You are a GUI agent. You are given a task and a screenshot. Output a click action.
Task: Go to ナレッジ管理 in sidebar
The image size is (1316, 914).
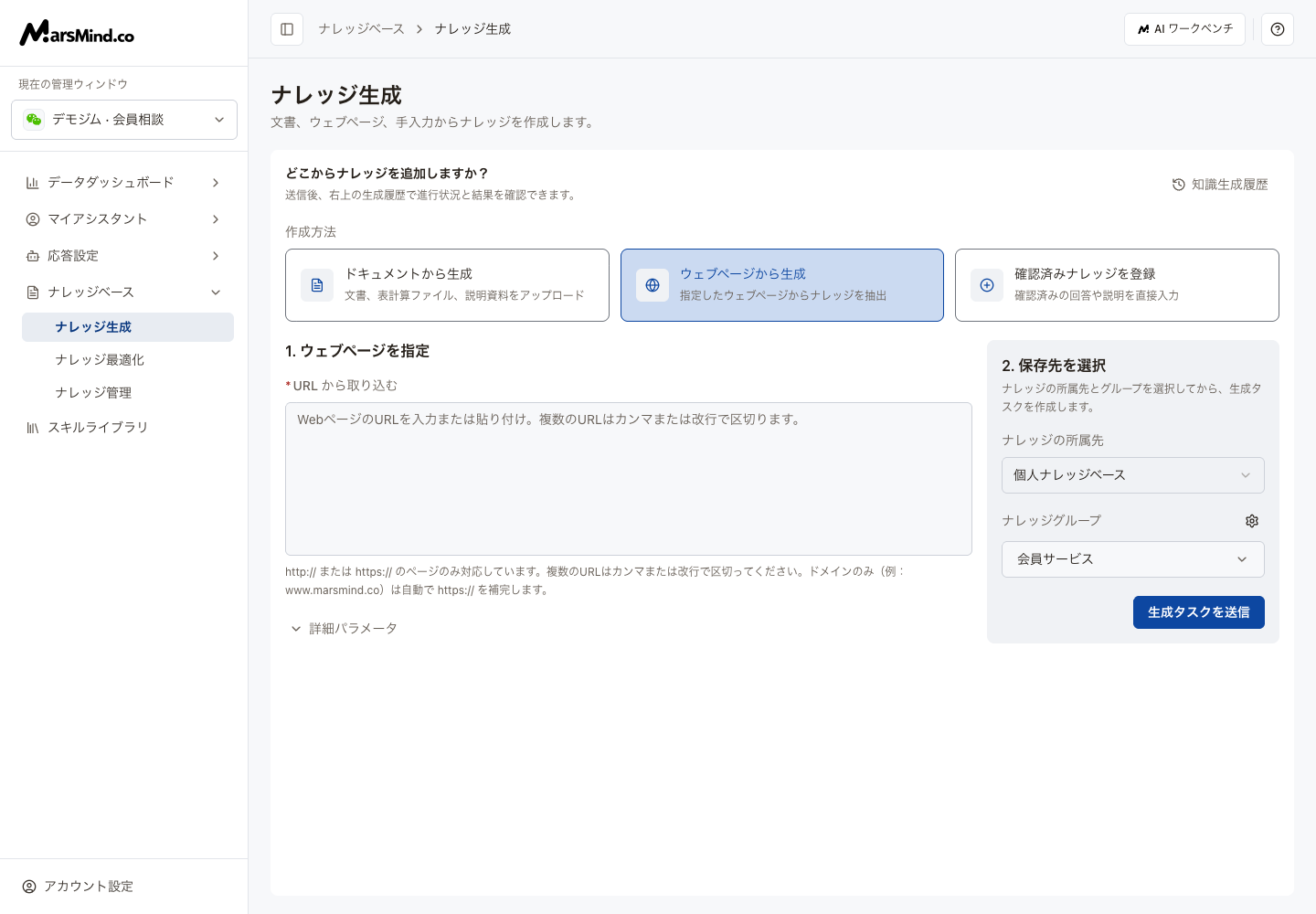click(x=128, y=393)
